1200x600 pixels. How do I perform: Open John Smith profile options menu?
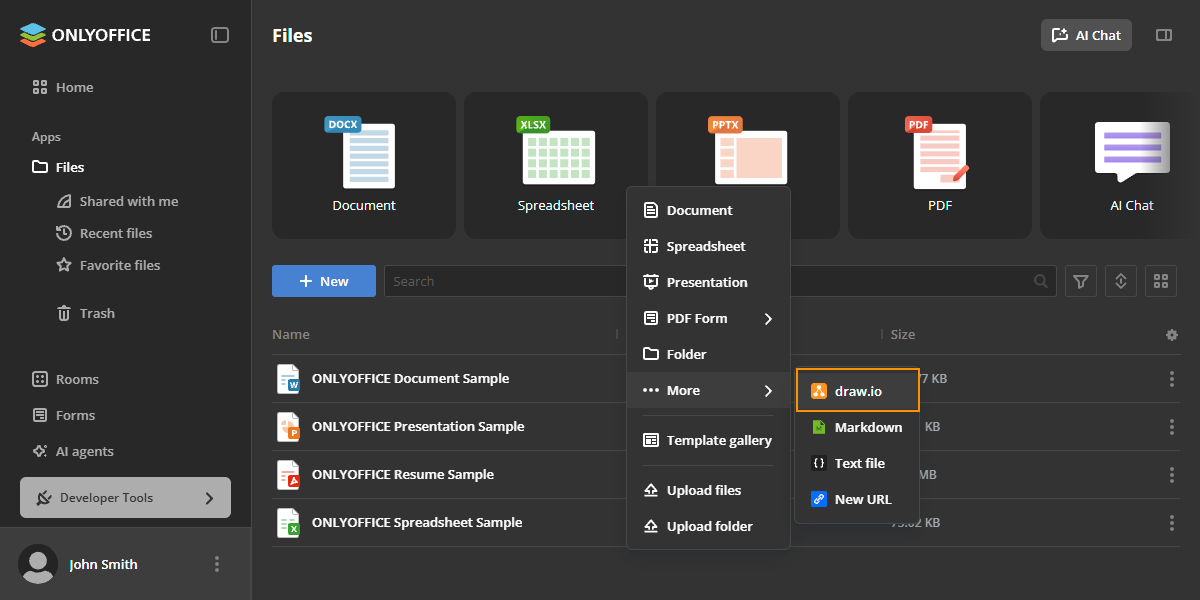217,565
